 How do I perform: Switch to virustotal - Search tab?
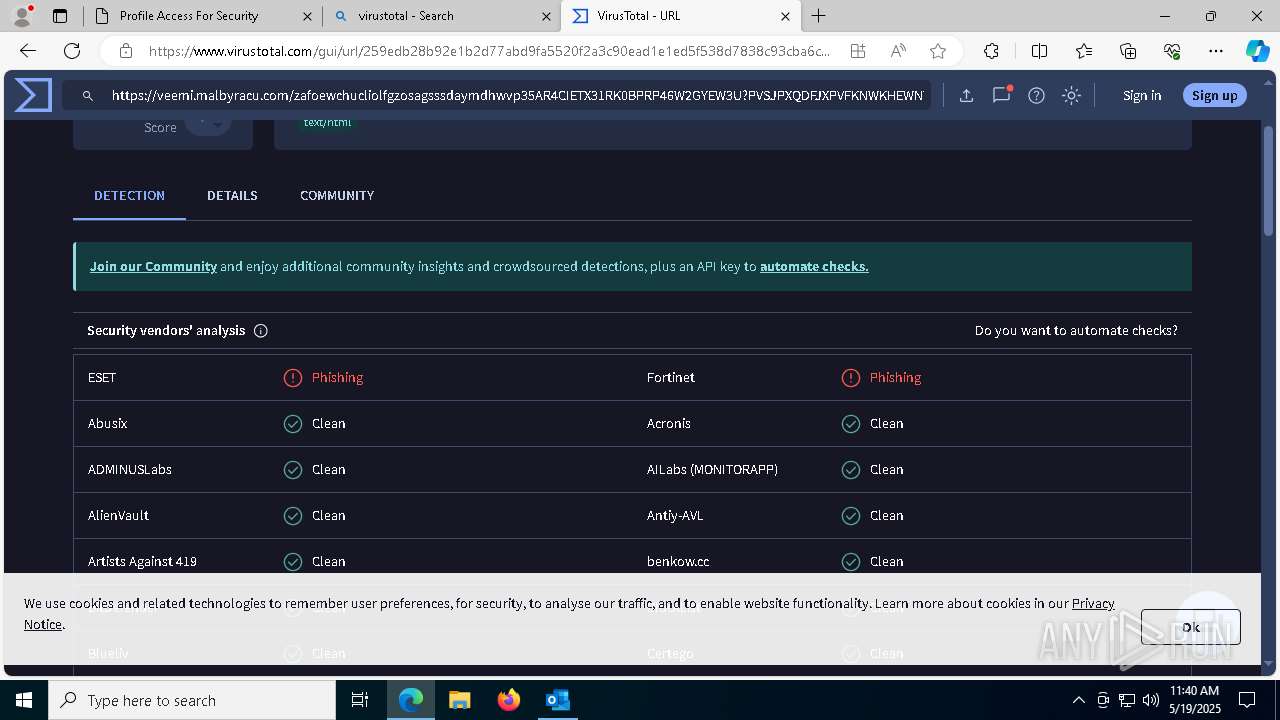coord(440,16)
